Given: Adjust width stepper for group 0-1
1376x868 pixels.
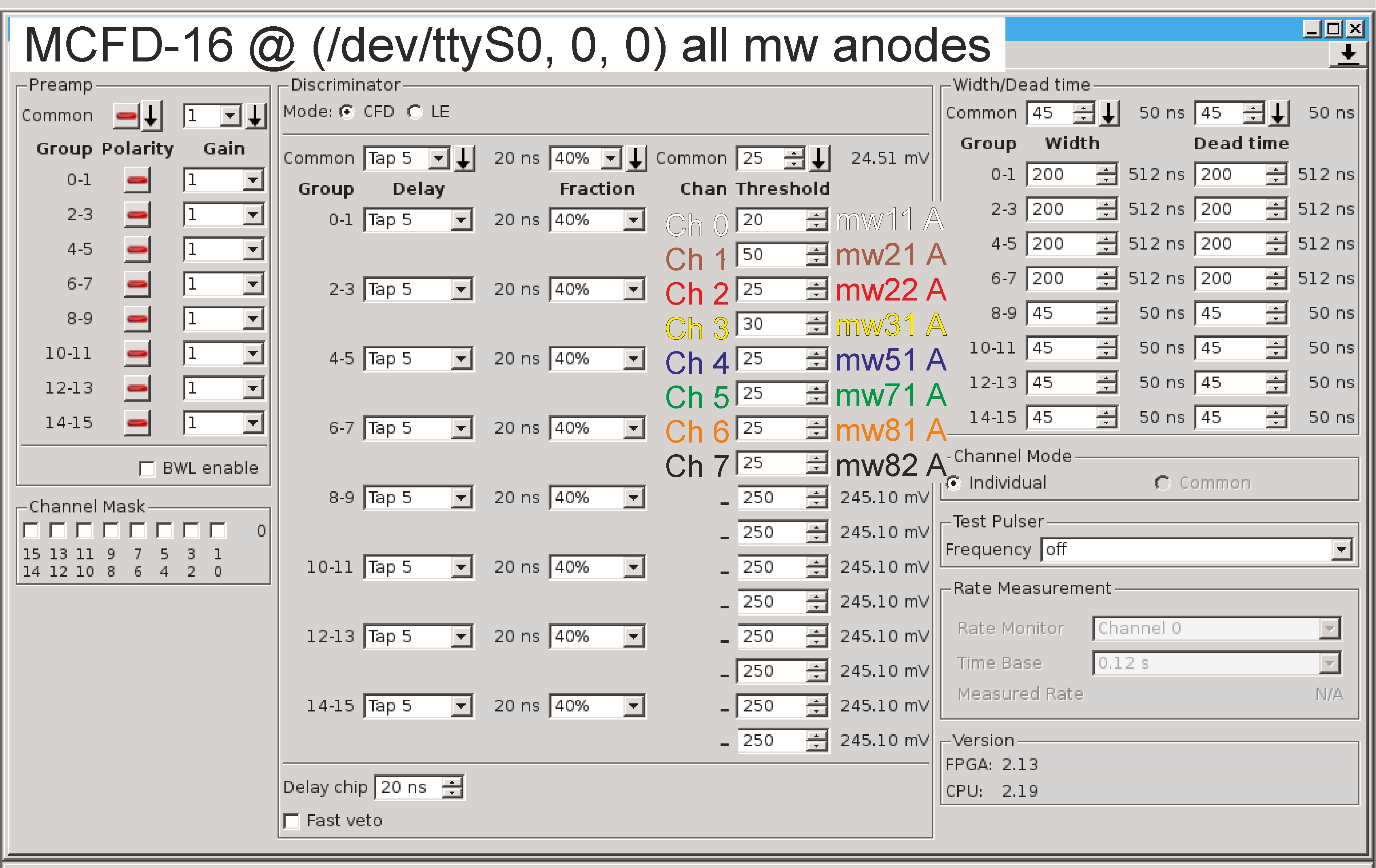Looking at the screenshot, I should coord(1107,175).
